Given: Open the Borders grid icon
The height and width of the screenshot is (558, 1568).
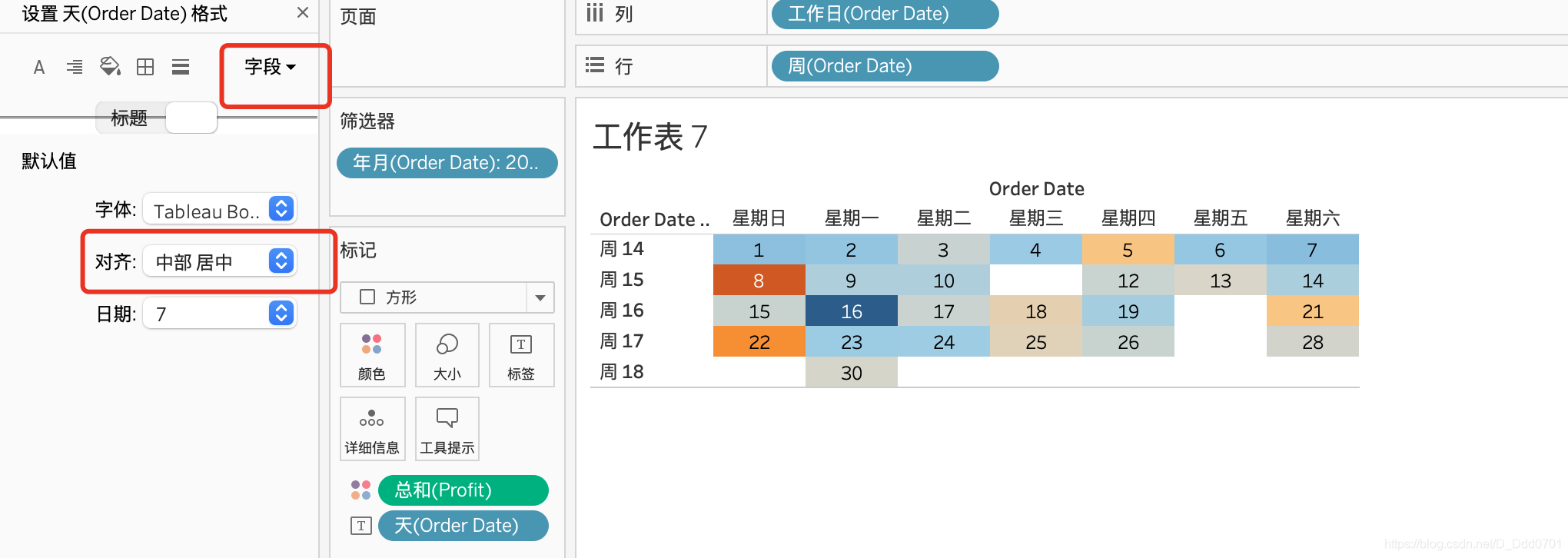Looking at the screenshot, I should coord(145,67).
